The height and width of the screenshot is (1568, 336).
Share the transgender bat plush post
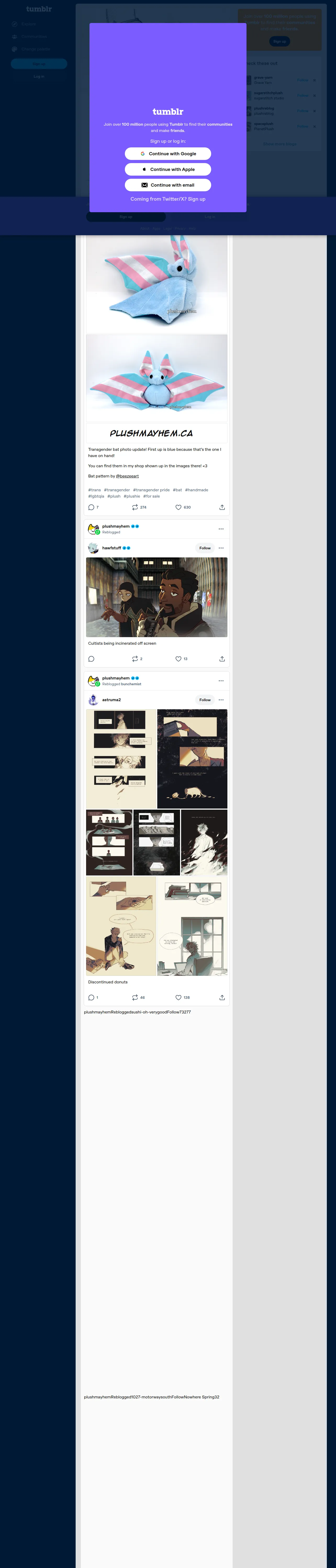[x=222, y=507]
